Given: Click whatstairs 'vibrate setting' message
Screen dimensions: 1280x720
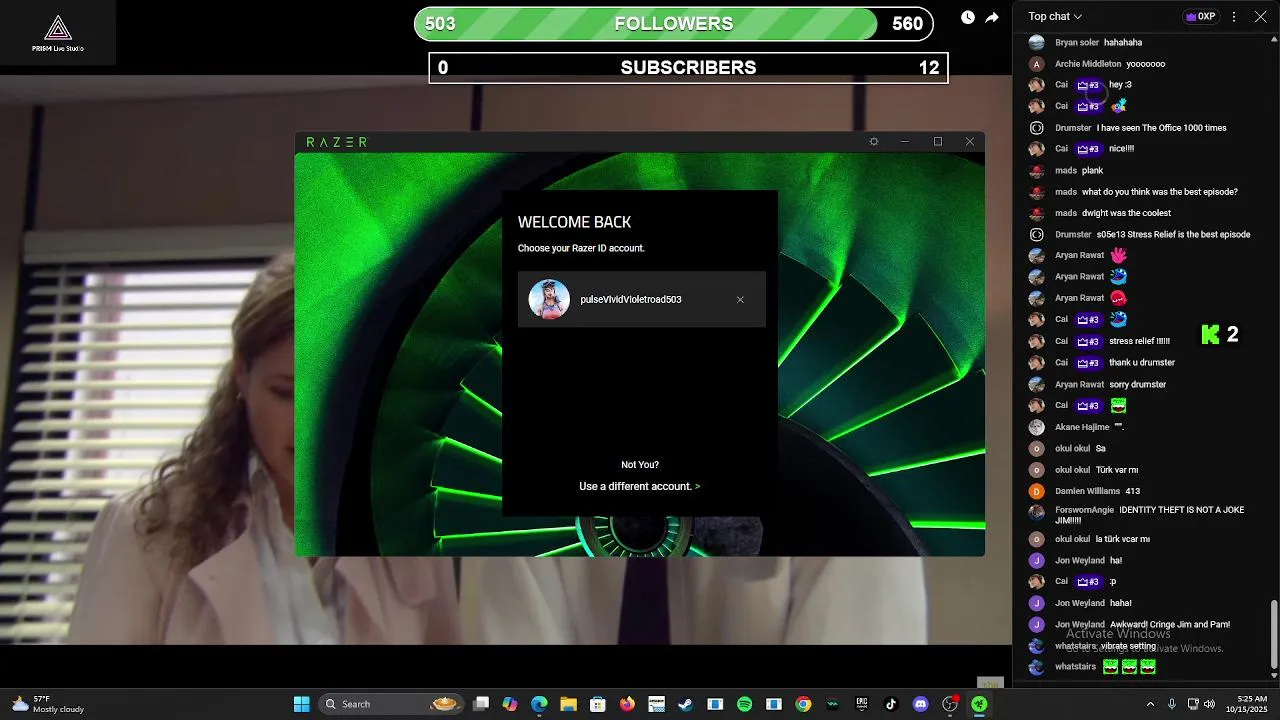Looking at the screenshot, I should [x=1128, y=646].
